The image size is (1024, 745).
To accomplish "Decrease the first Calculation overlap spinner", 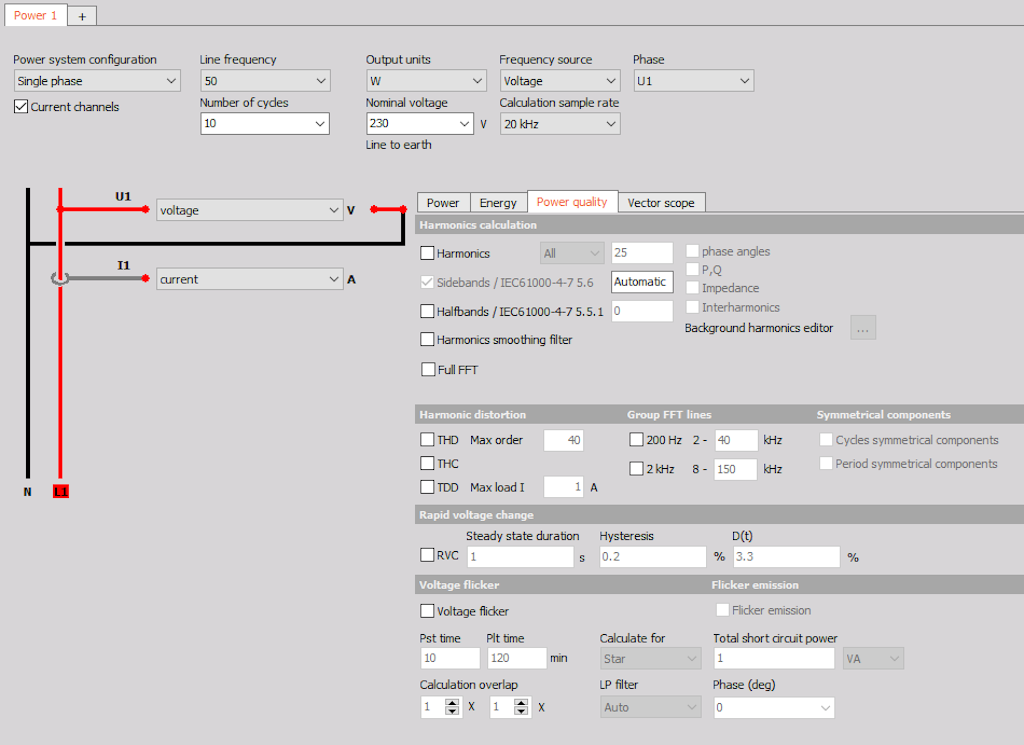I will 452,711.
